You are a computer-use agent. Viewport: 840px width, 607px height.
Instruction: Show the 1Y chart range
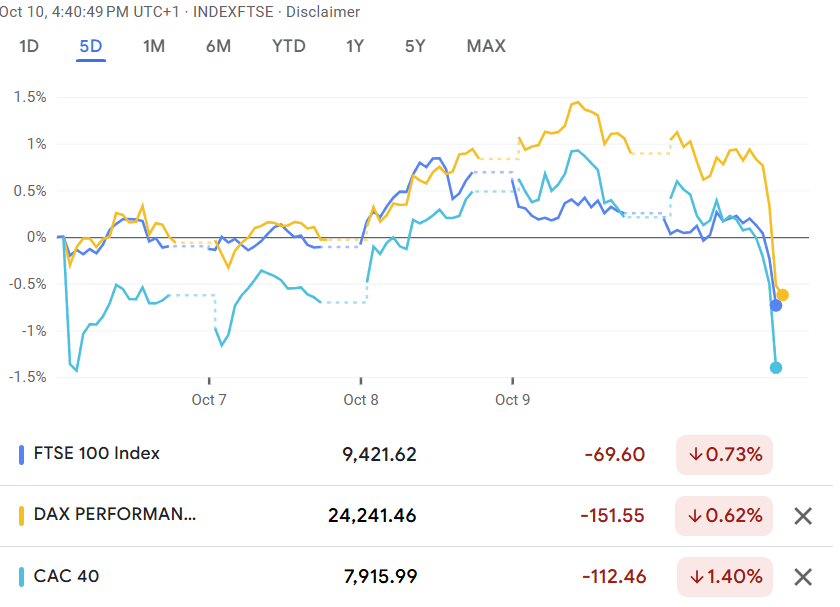[x=355, y=46]
